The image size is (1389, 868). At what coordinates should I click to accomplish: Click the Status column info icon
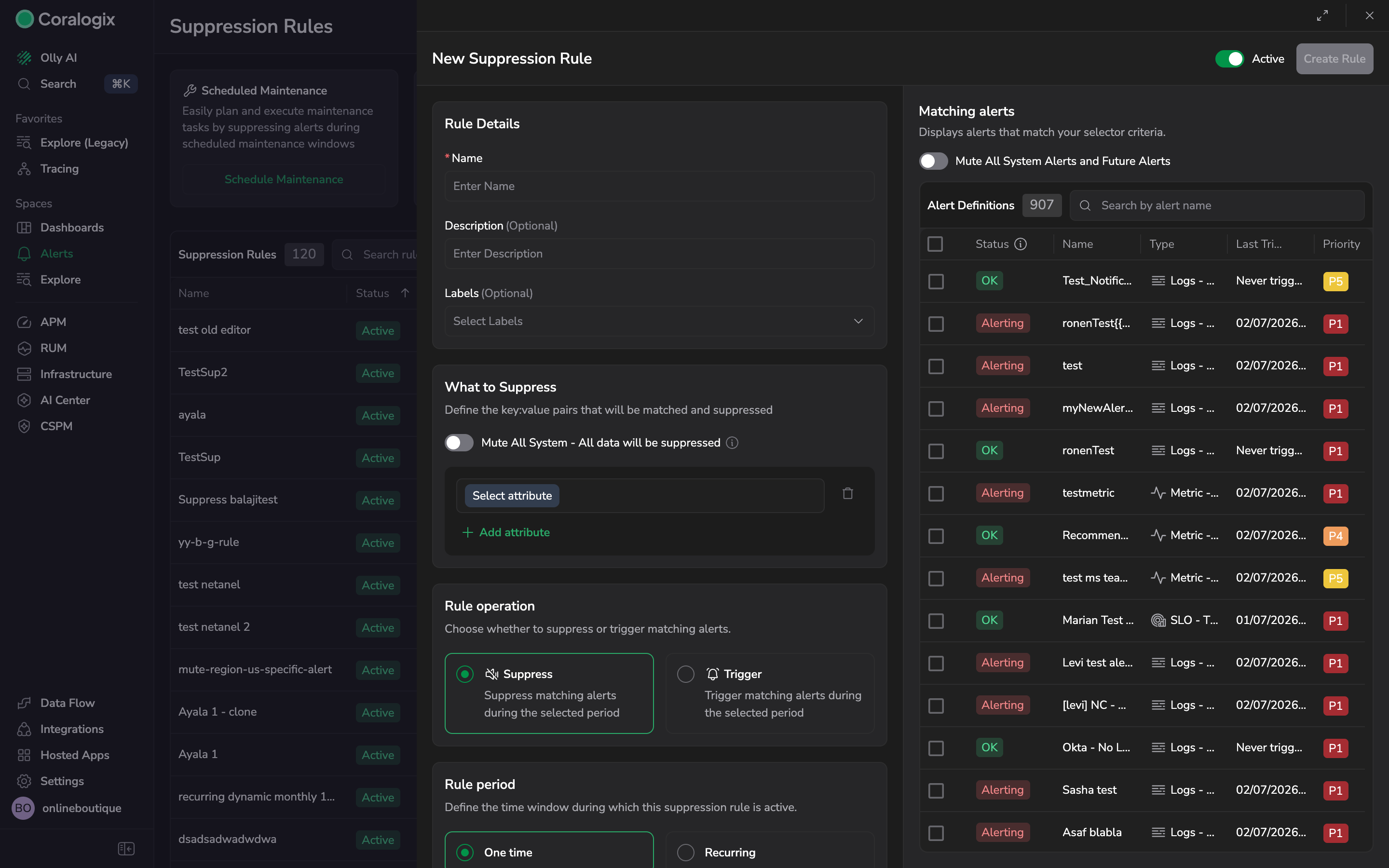tap(1021, 244)
